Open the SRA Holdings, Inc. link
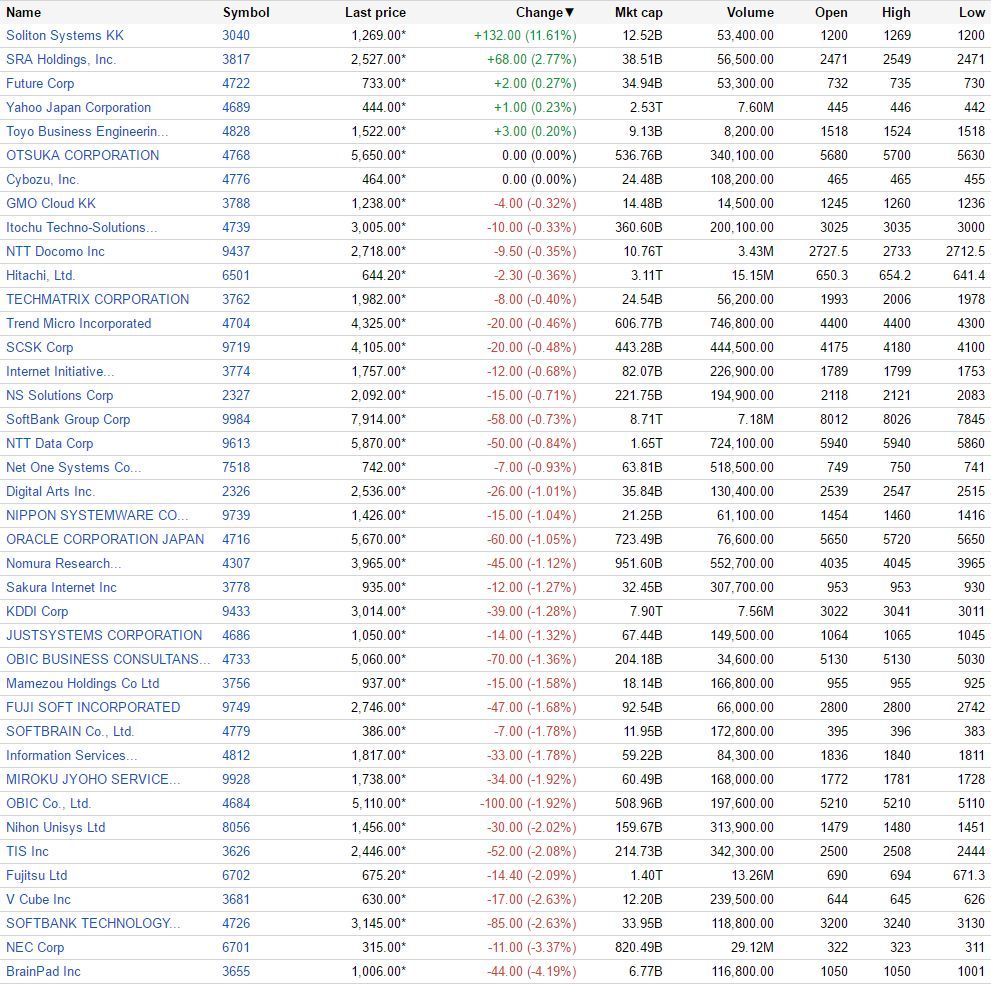991x985 pixels. coord(61,59)
